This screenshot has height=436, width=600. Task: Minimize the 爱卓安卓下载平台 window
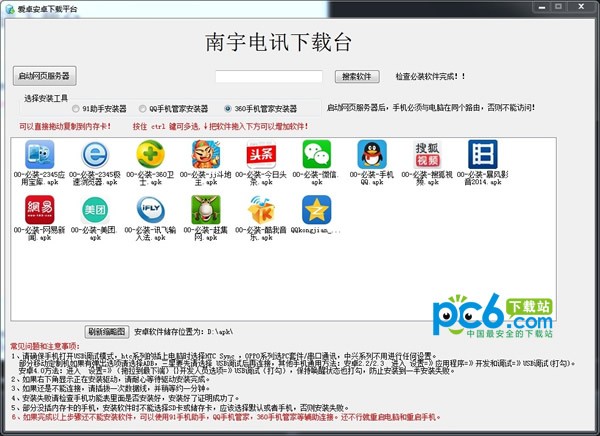(541, 7)
